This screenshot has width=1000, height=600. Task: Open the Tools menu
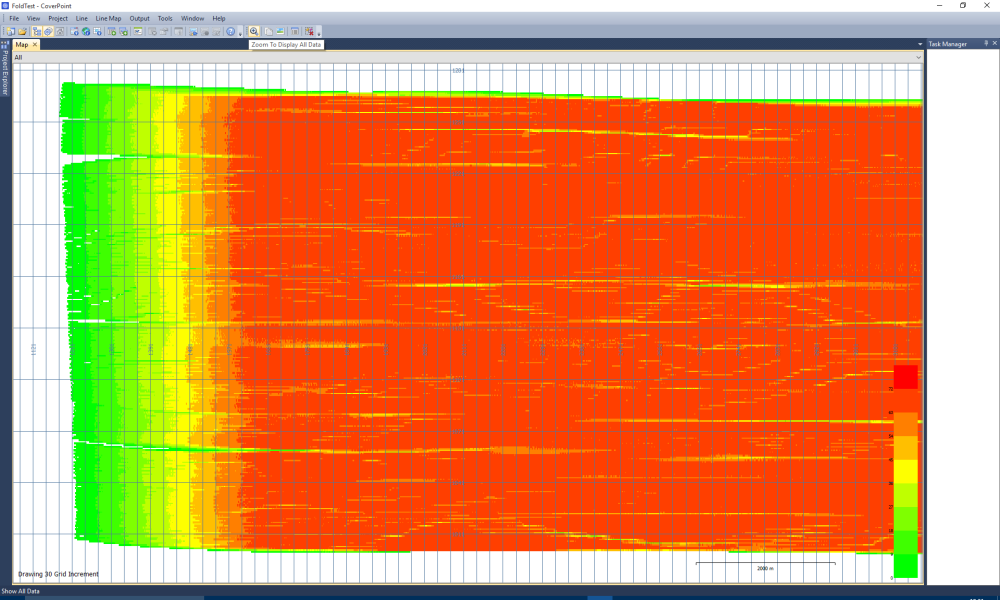(x=165, y=18)
